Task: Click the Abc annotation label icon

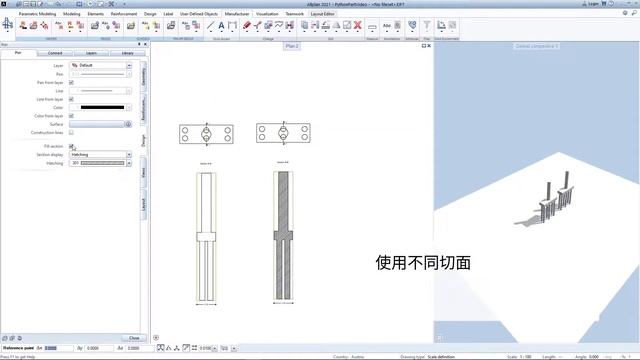Action: (387, 25)
